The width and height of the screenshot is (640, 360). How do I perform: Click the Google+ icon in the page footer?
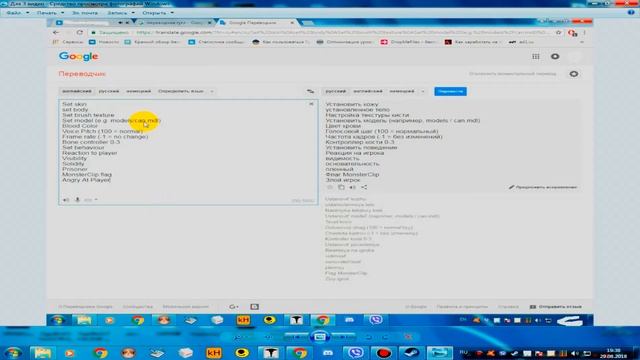pos(233,307)
